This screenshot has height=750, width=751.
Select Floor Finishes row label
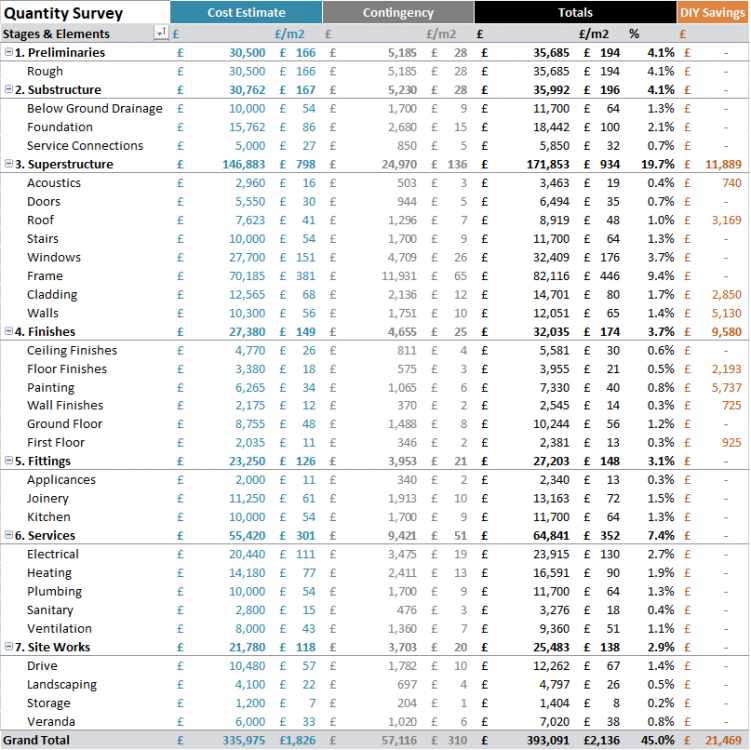[x=67, y=369]
